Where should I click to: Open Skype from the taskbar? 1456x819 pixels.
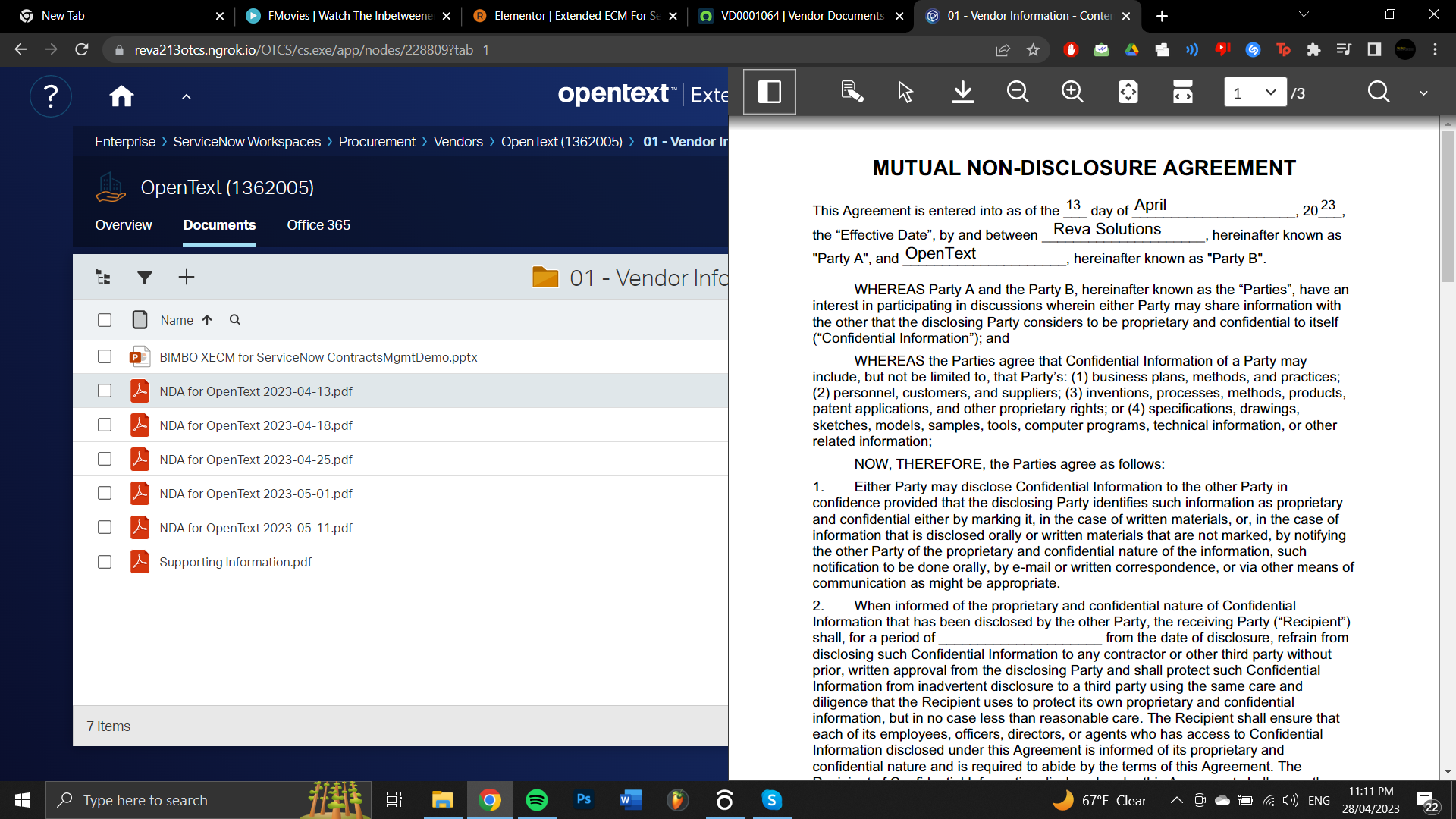tap(772, 800)
